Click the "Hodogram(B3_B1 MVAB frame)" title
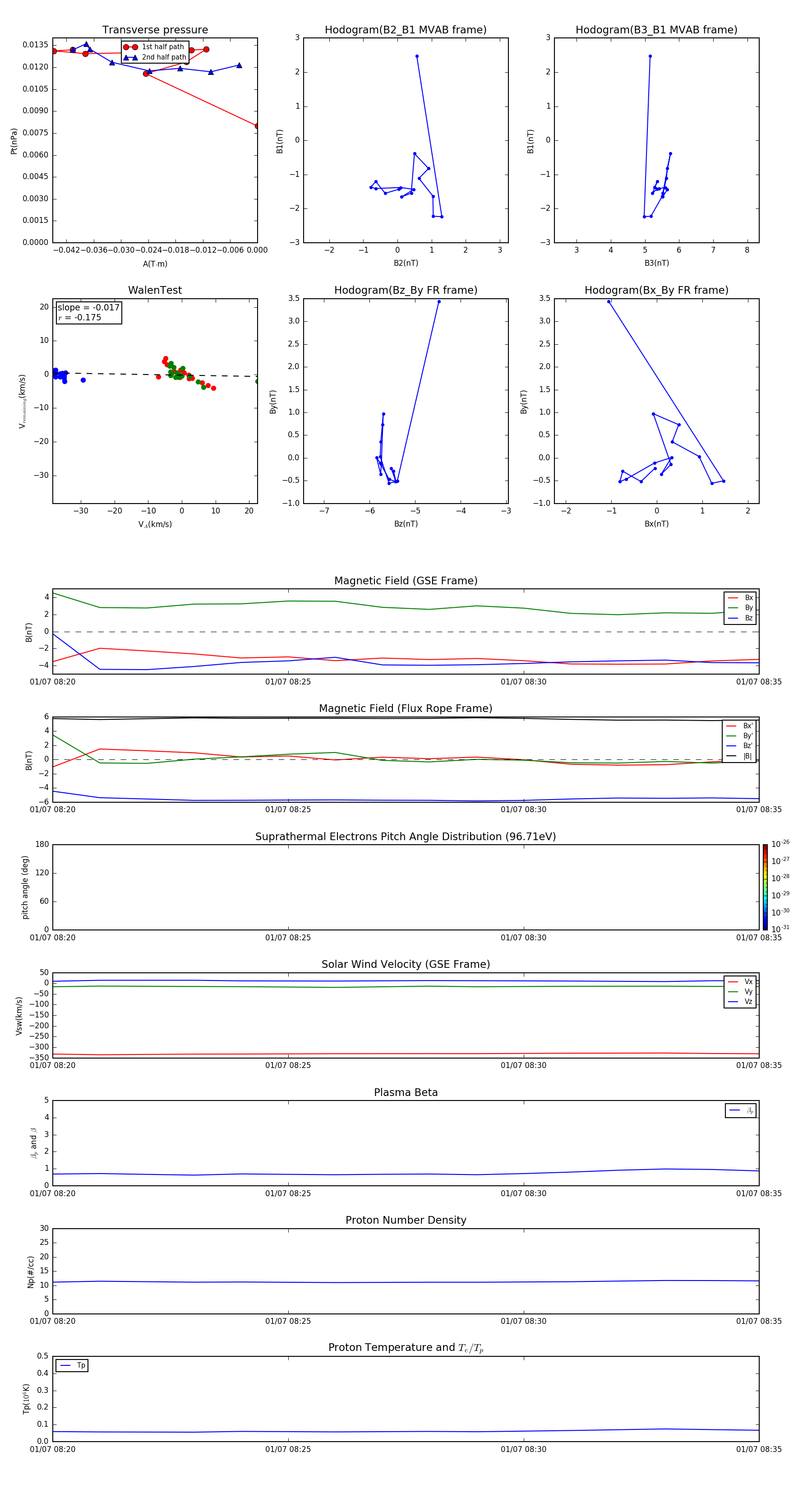 (656, 30)
